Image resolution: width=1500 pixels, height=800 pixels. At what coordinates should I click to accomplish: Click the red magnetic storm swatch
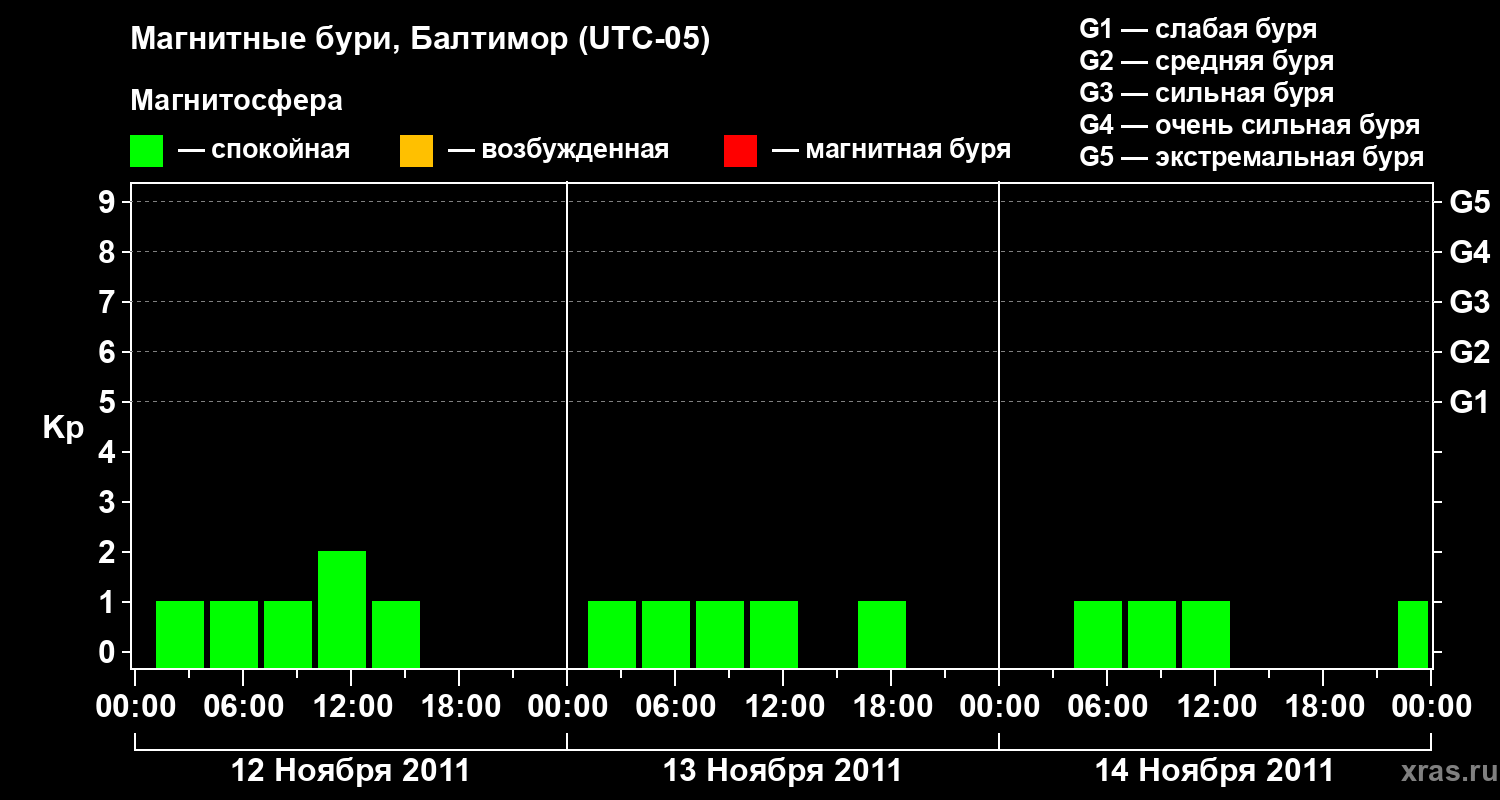tap(740, 151)
